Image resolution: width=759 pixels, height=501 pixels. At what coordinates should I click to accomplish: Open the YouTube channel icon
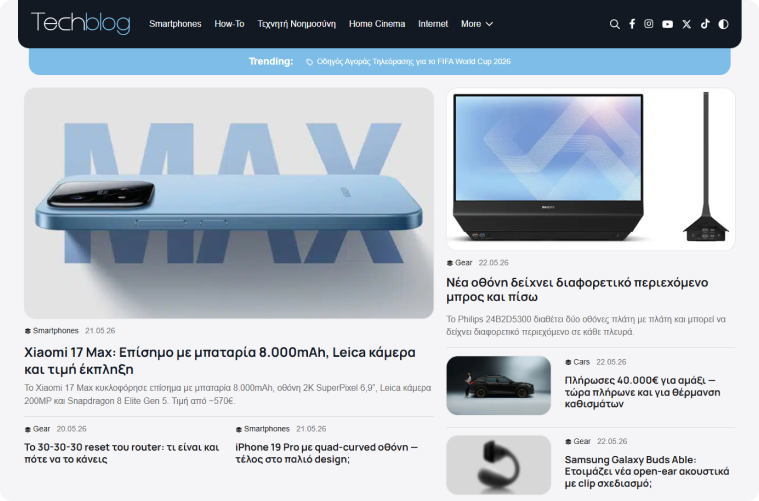(x=668, y=24)
